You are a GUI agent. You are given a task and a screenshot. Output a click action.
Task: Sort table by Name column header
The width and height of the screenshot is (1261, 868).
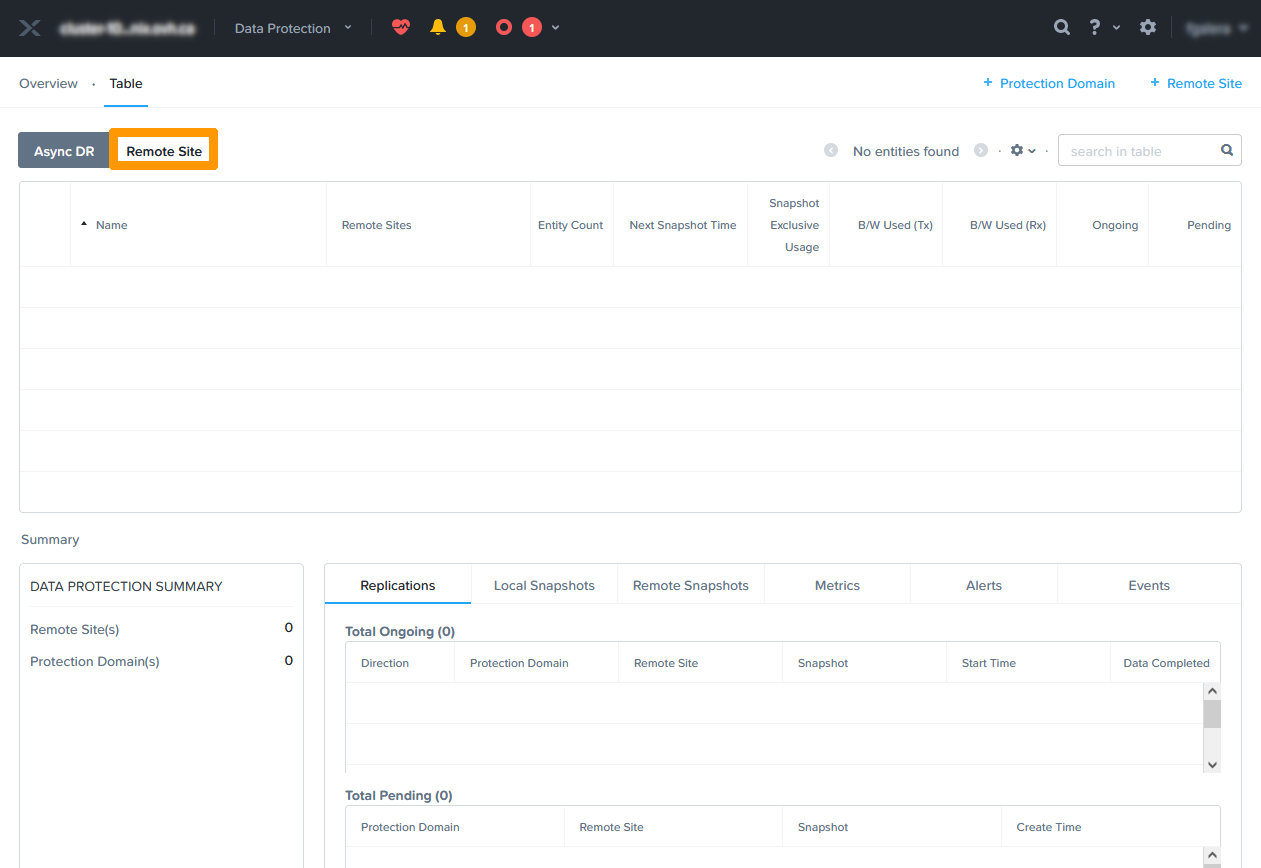(111, 225)
